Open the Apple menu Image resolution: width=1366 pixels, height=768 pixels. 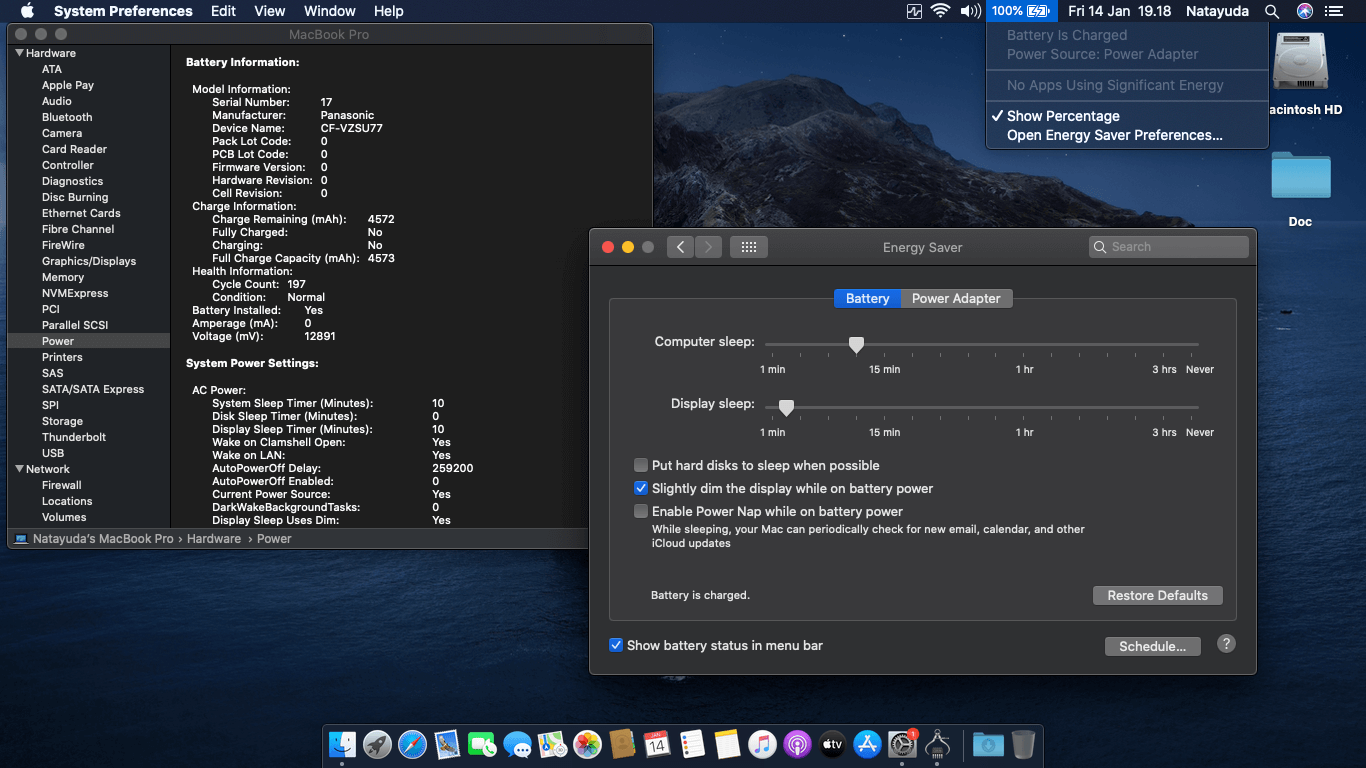[27, 11]
